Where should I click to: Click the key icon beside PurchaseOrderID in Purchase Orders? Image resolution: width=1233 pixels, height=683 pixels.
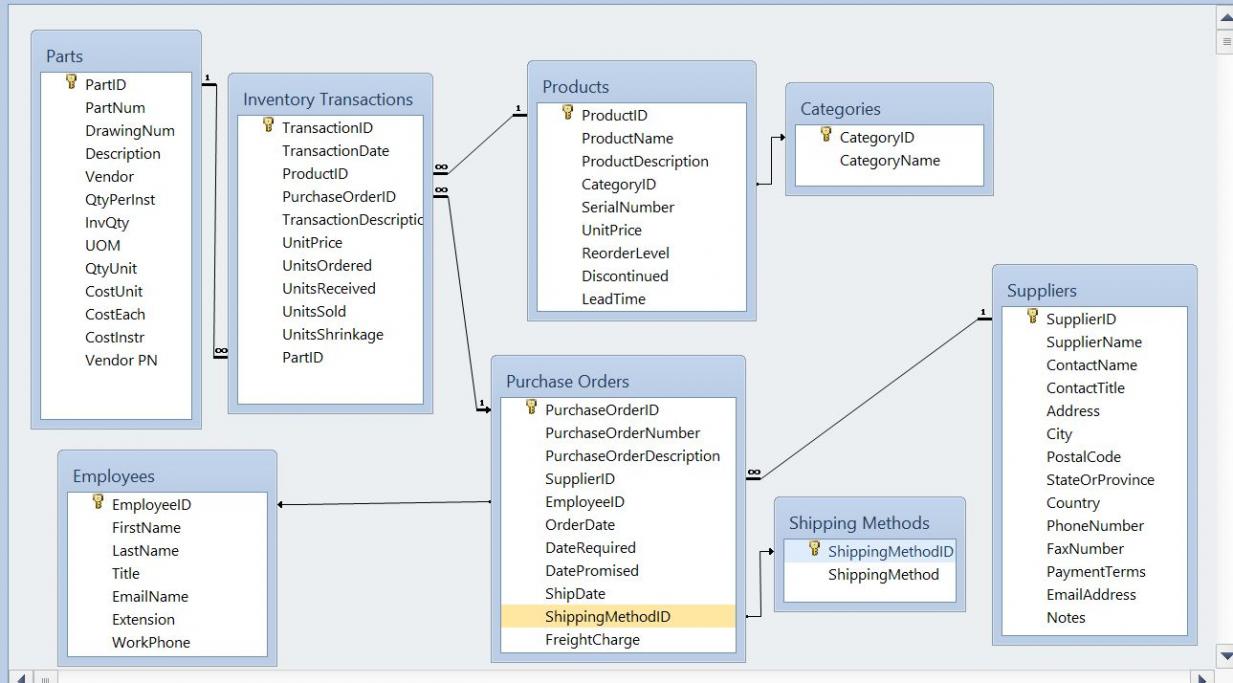531,408
